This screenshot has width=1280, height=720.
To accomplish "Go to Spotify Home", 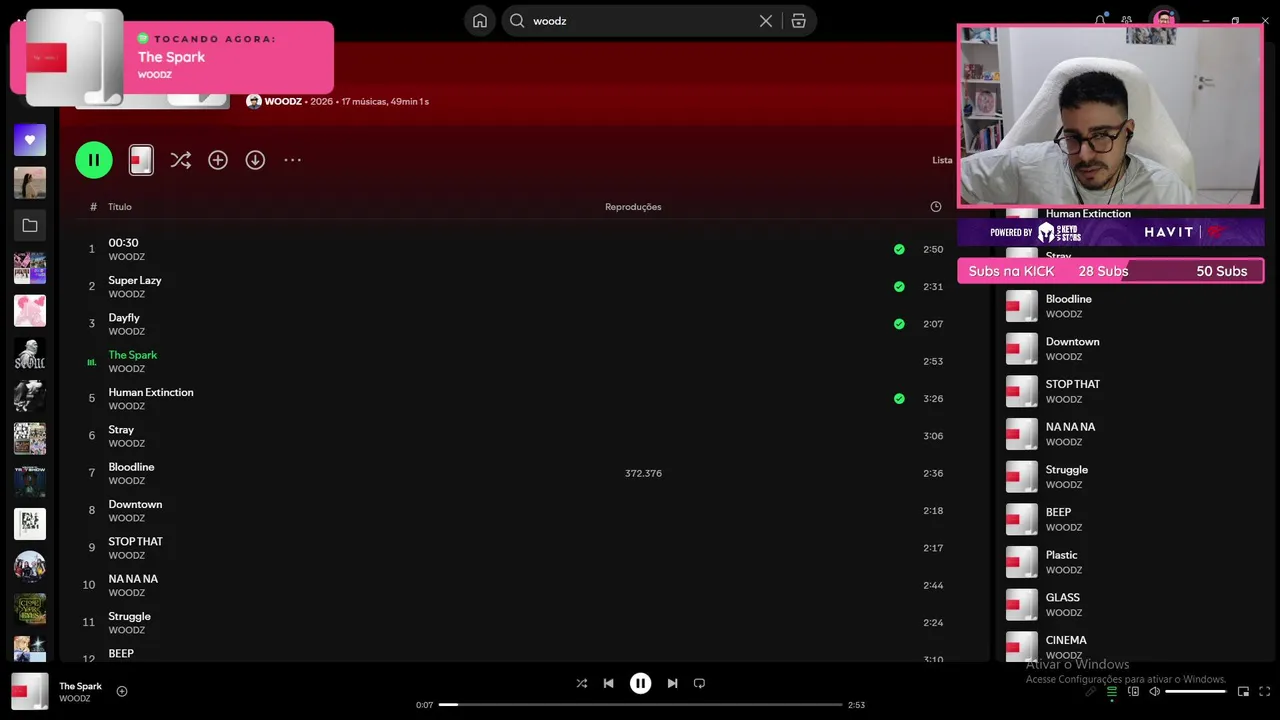I will coord(480,21).
